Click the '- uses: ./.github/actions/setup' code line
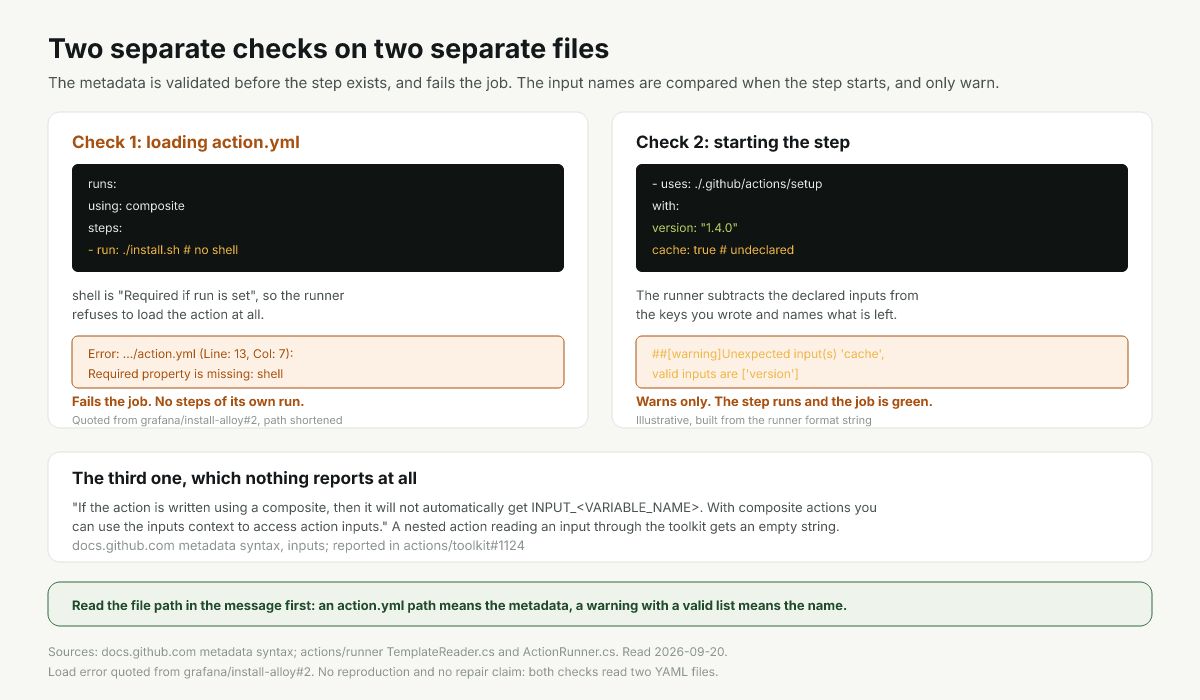Image resolution: width=1200 pixels, height=700 pixels. (737, 184)
